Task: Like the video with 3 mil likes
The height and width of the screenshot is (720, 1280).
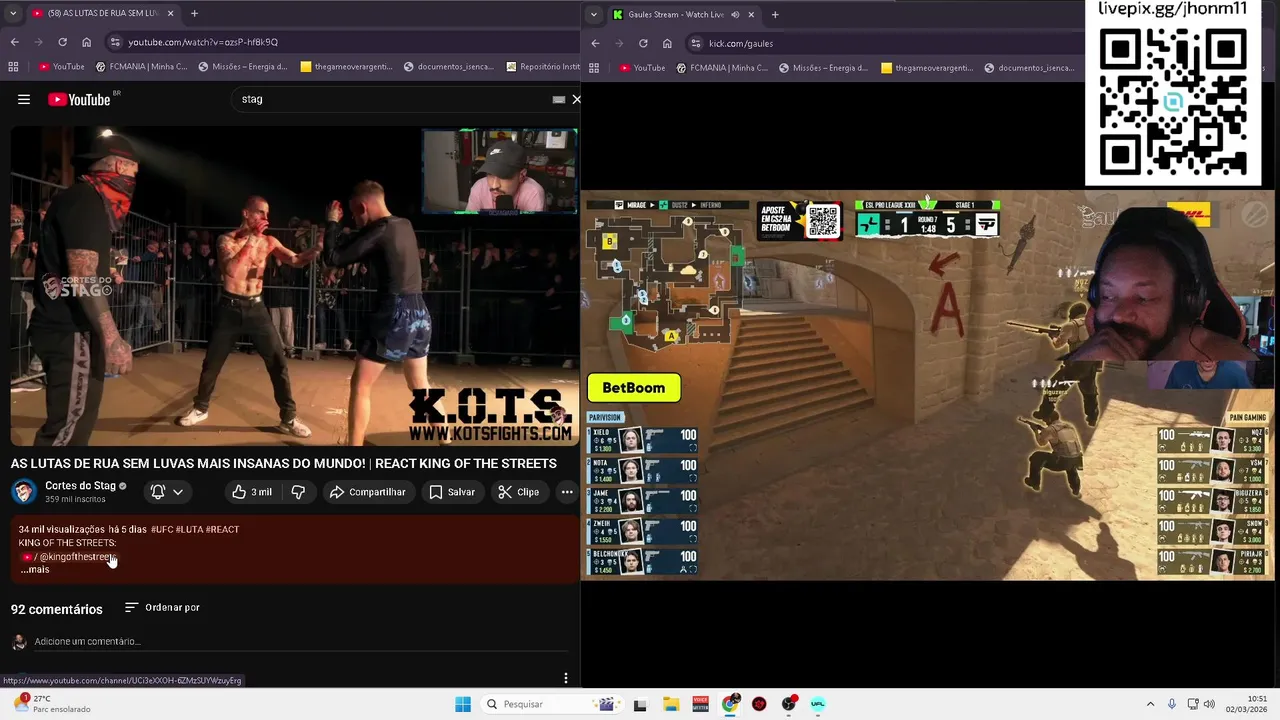Action: [x=252, y=492]
